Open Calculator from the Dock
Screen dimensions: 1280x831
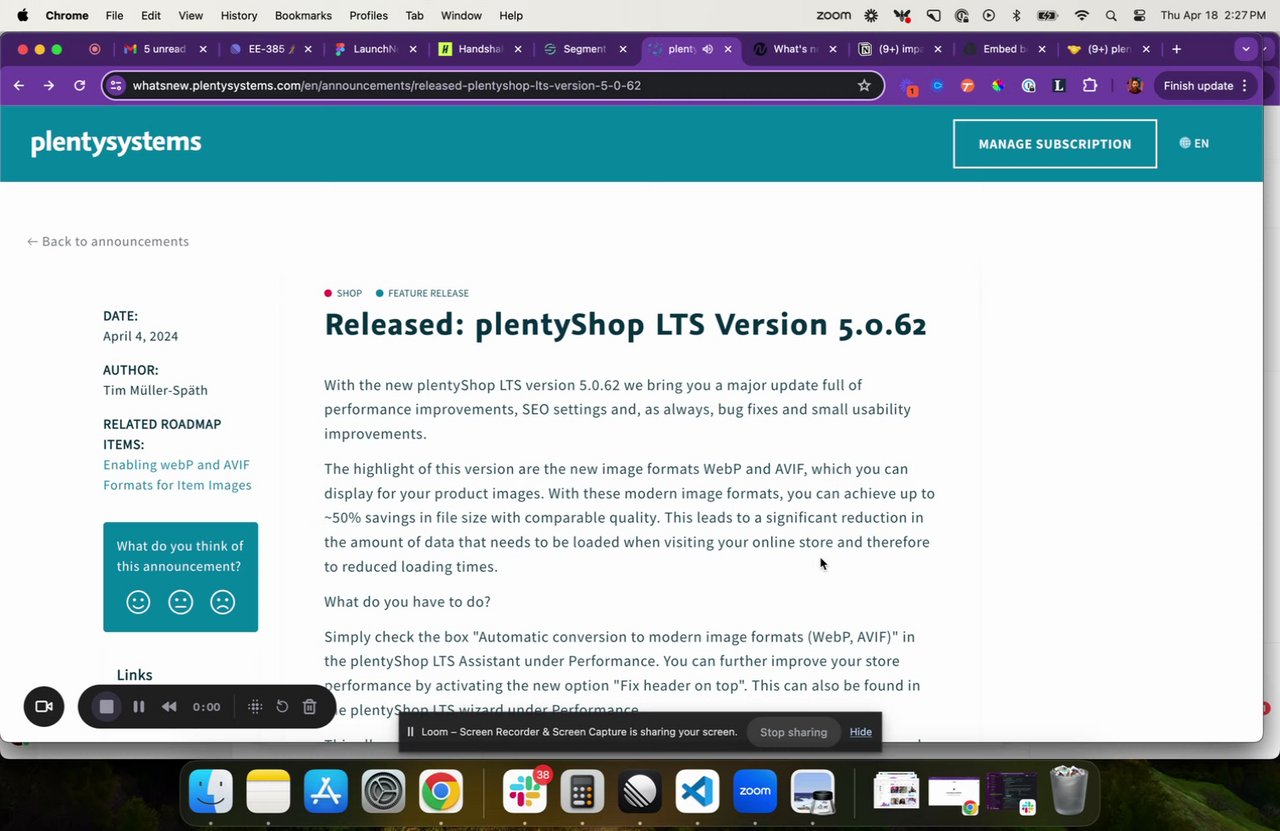pyautogui.click(x=583, y=793)
